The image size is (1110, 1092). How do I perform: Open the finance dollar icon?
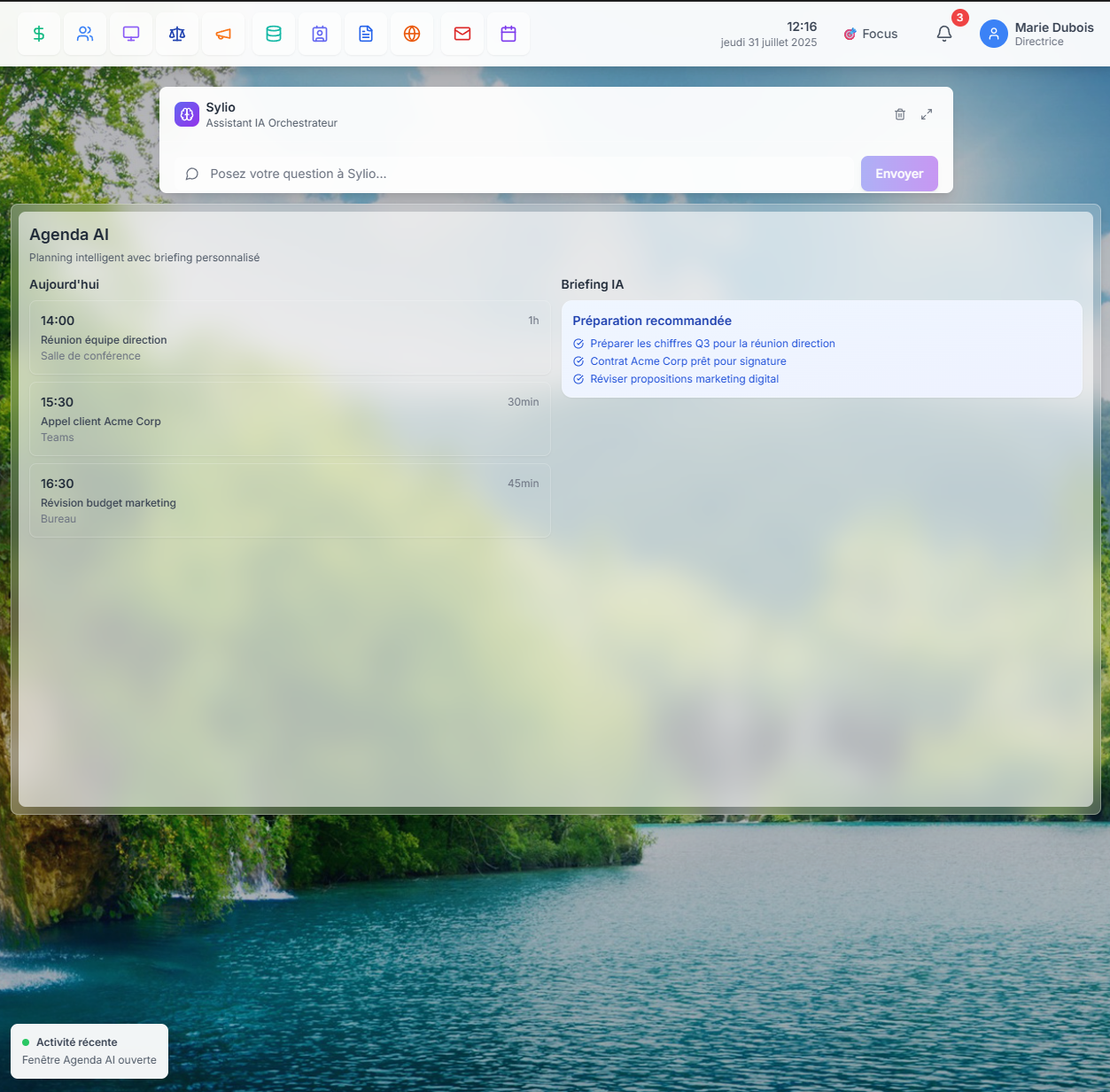[x=39, y=34]
